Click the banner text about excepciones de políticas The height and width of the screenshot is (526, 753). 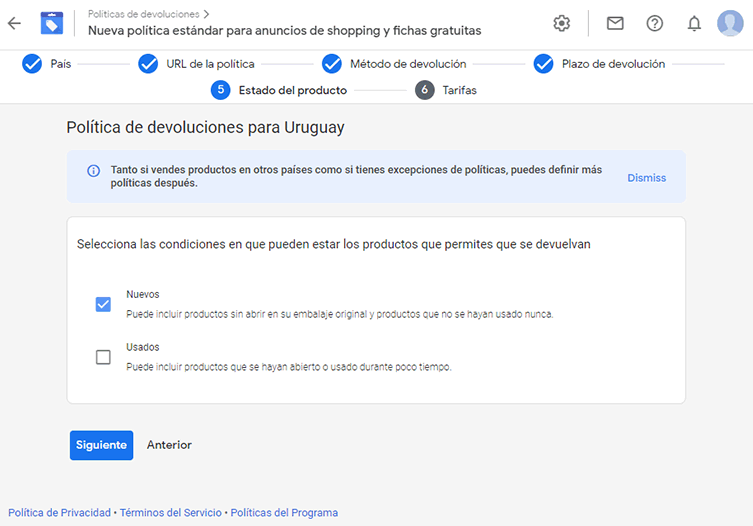356,176
